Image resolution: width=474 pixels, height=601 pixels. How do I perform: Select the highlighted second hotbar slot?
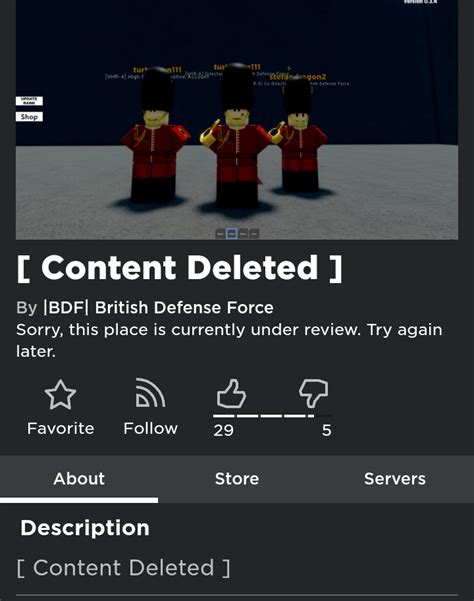coord(231,233)
